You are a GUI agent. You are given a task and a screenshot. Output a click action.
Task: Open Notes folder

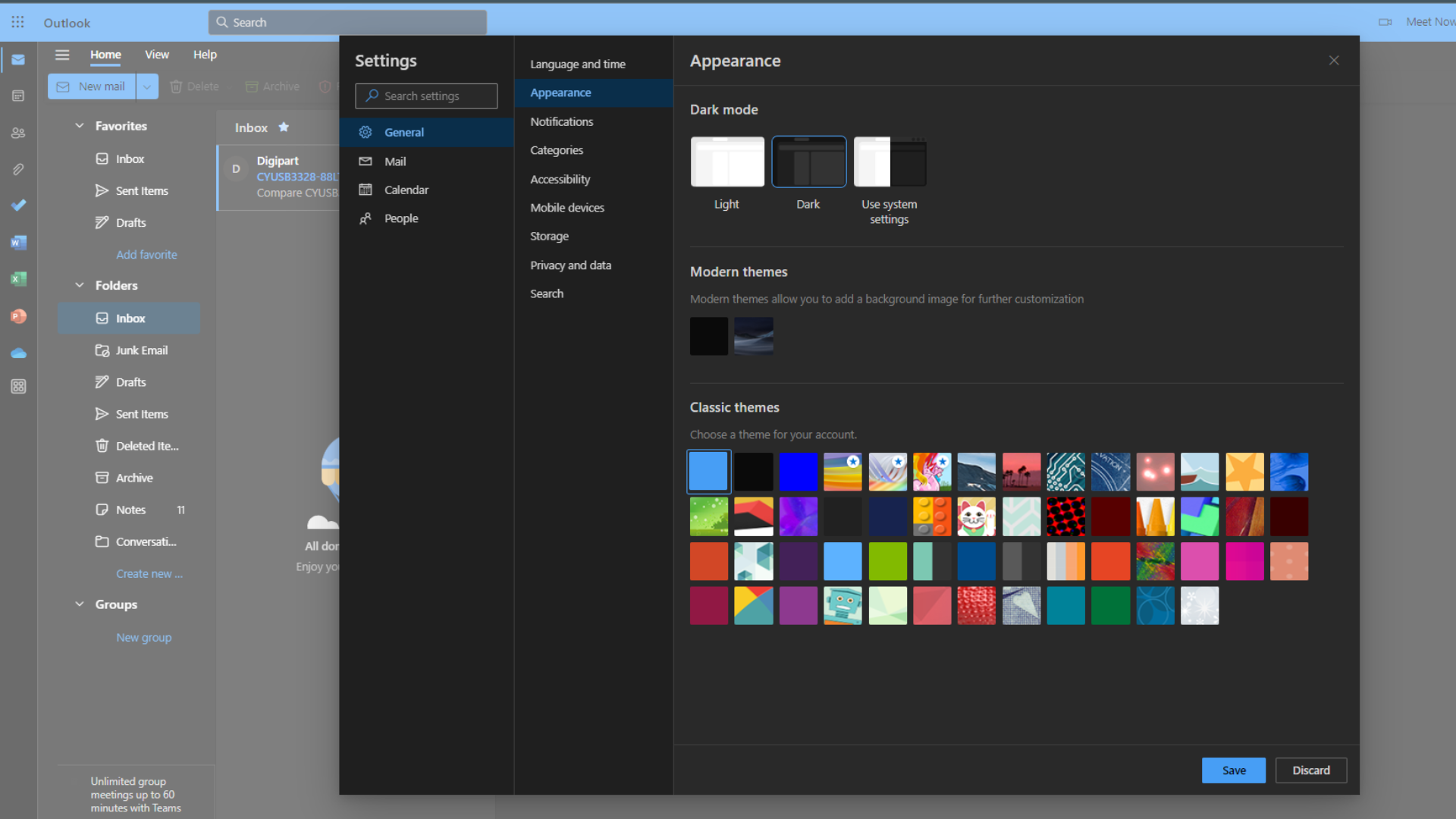(x=129, y=510)
